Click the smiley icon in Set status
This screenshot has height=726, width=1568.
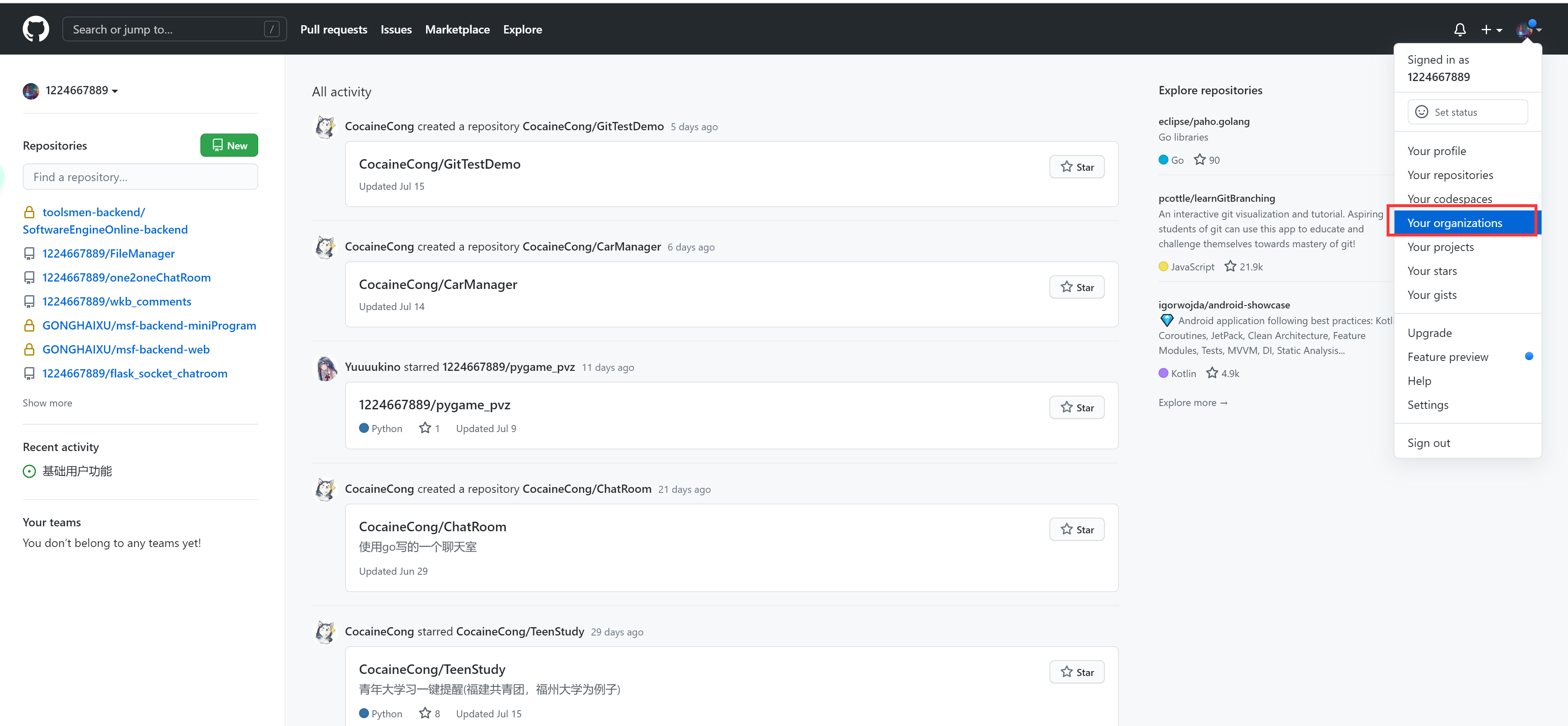point(1421,112)
